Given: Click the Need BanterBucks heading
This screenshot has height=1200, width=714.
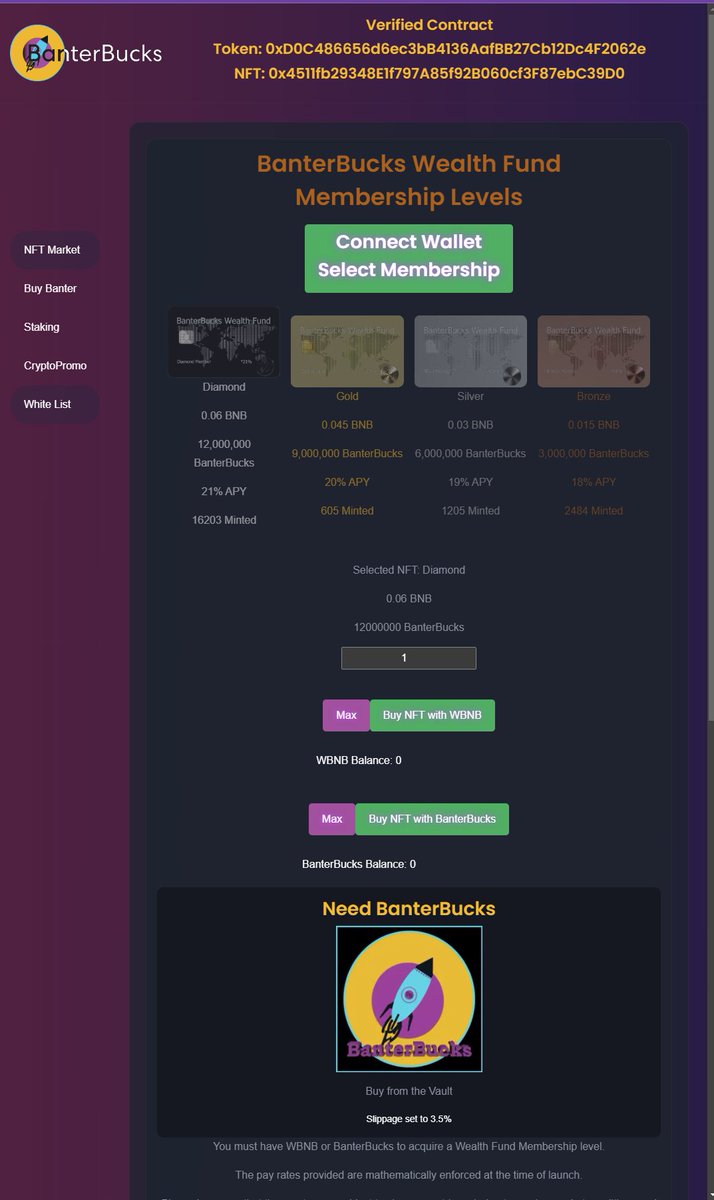Looking at the screenshot, I should (x=409, y=909).
